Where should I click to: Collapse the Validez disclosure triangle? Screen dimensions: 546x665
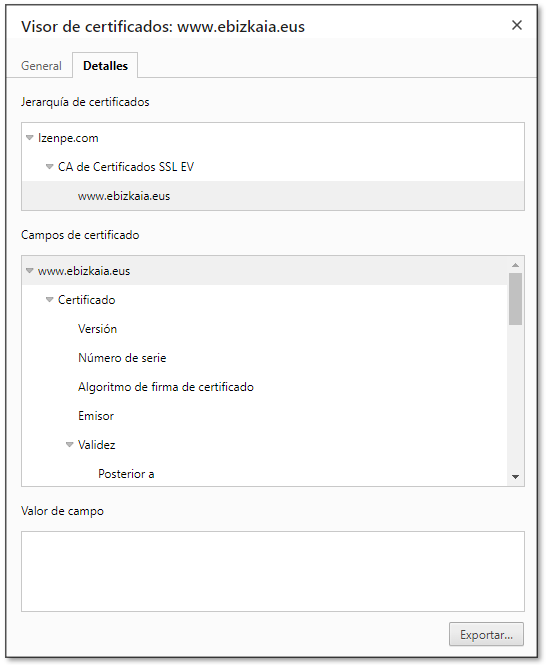point(70,445)
